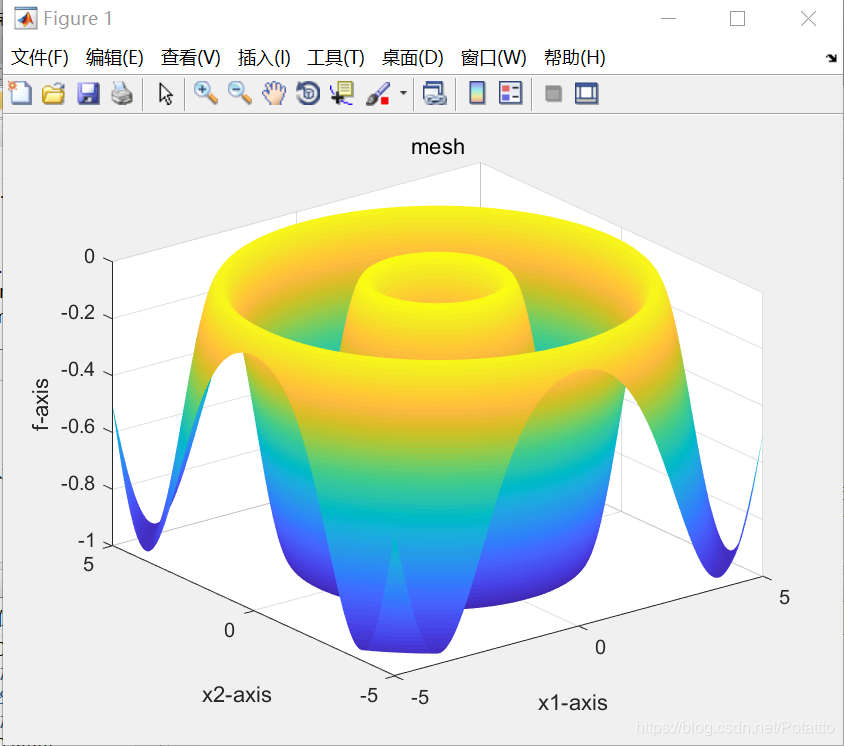
Task: Open the 查看(V) menu
Action: click(x=191, y=58)
